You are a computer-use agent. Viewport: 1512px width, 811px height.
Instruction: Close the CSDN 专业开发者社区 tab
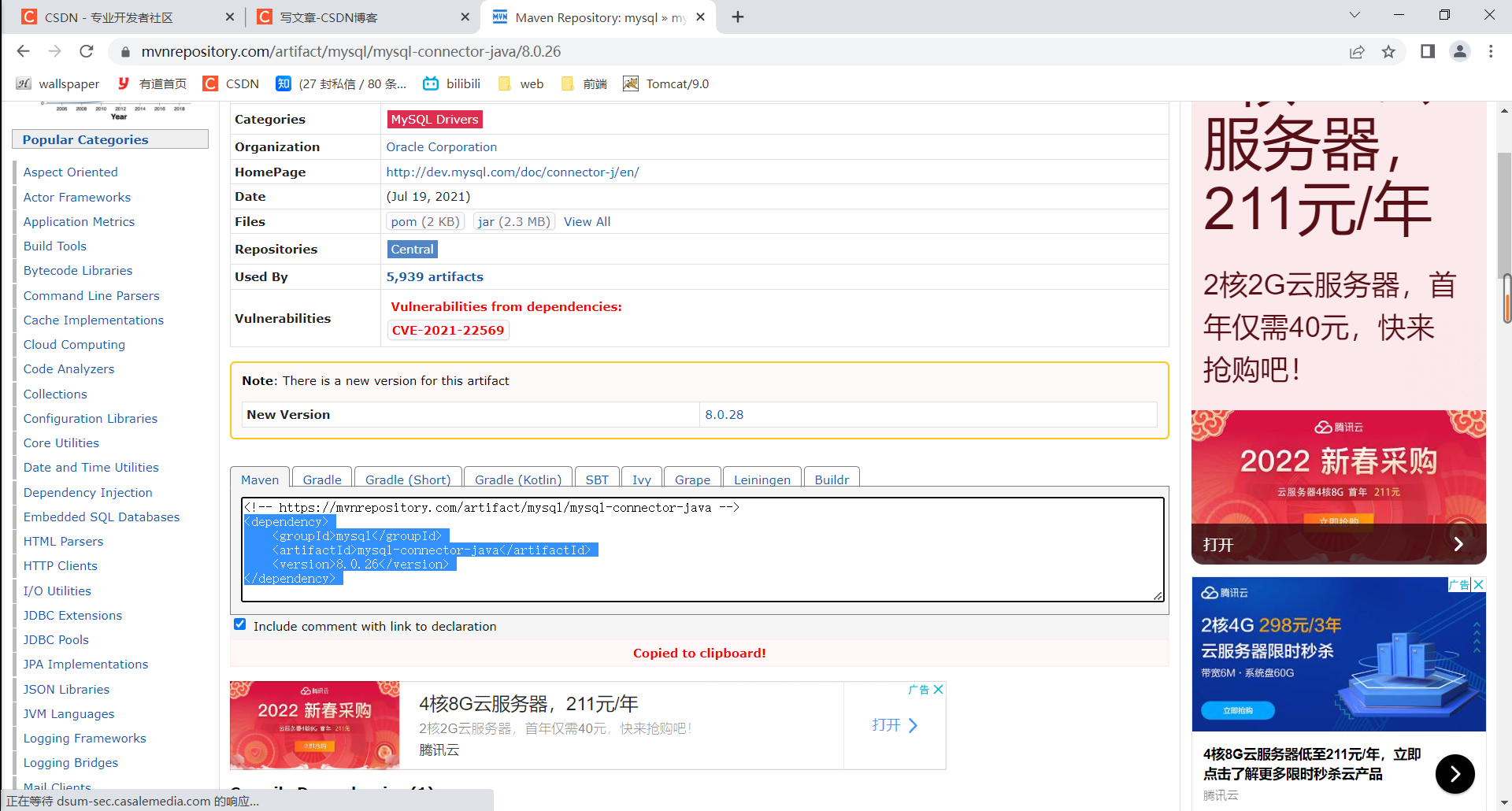click(230, 17)
